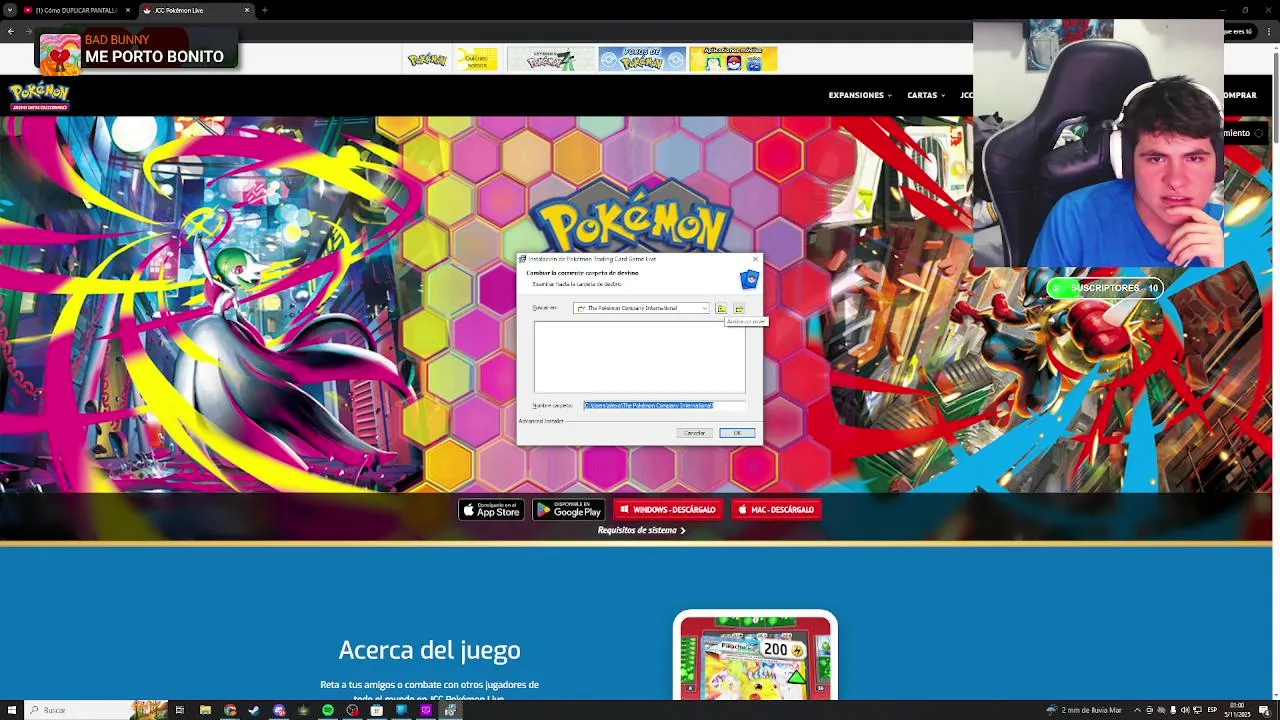1280x720 pixels.
Task: Click the browser back arrow
Action: pos(11,32)
